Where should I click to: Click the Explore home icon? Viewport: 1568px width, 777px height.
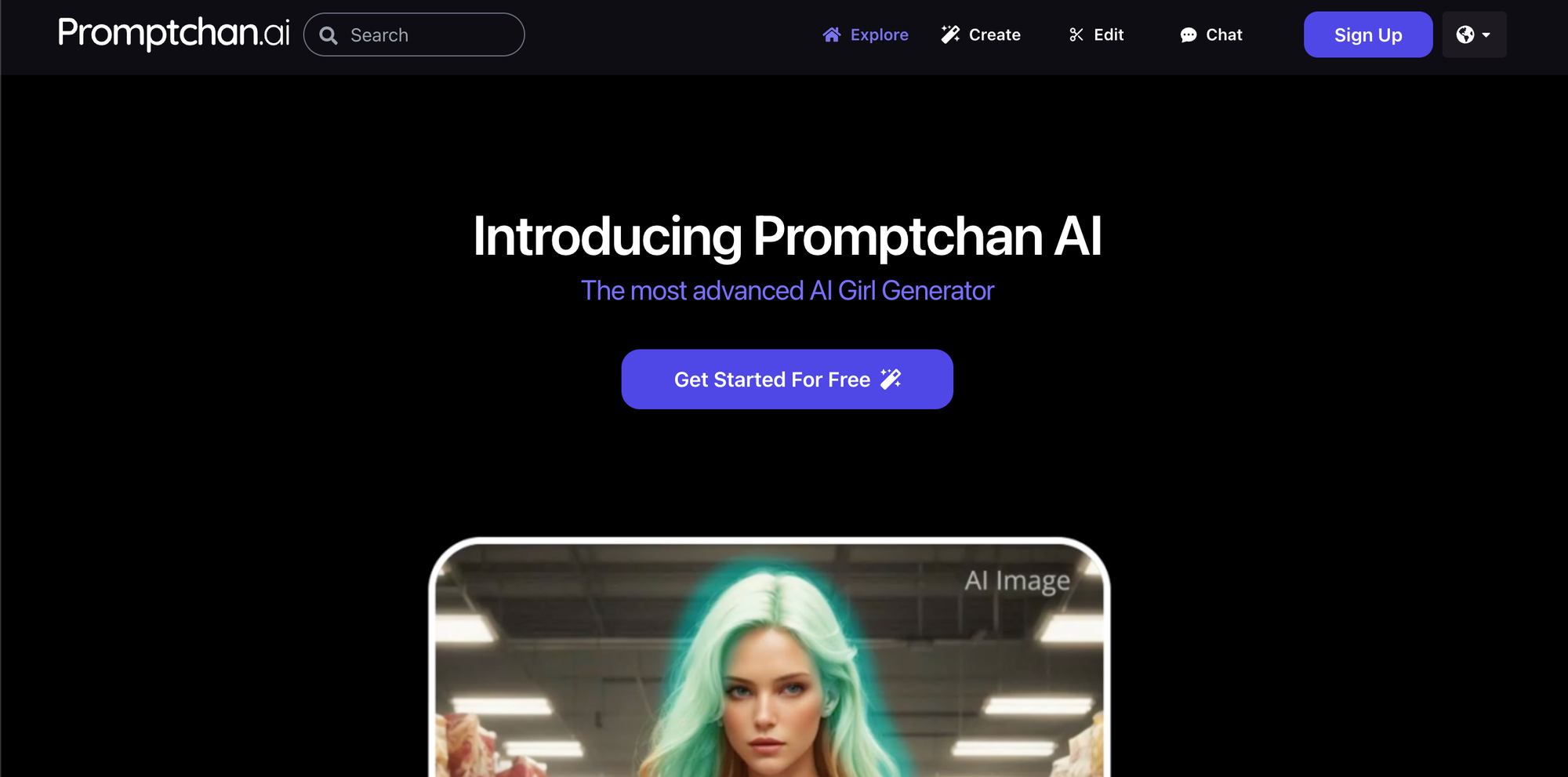click(x=832, y=34)
